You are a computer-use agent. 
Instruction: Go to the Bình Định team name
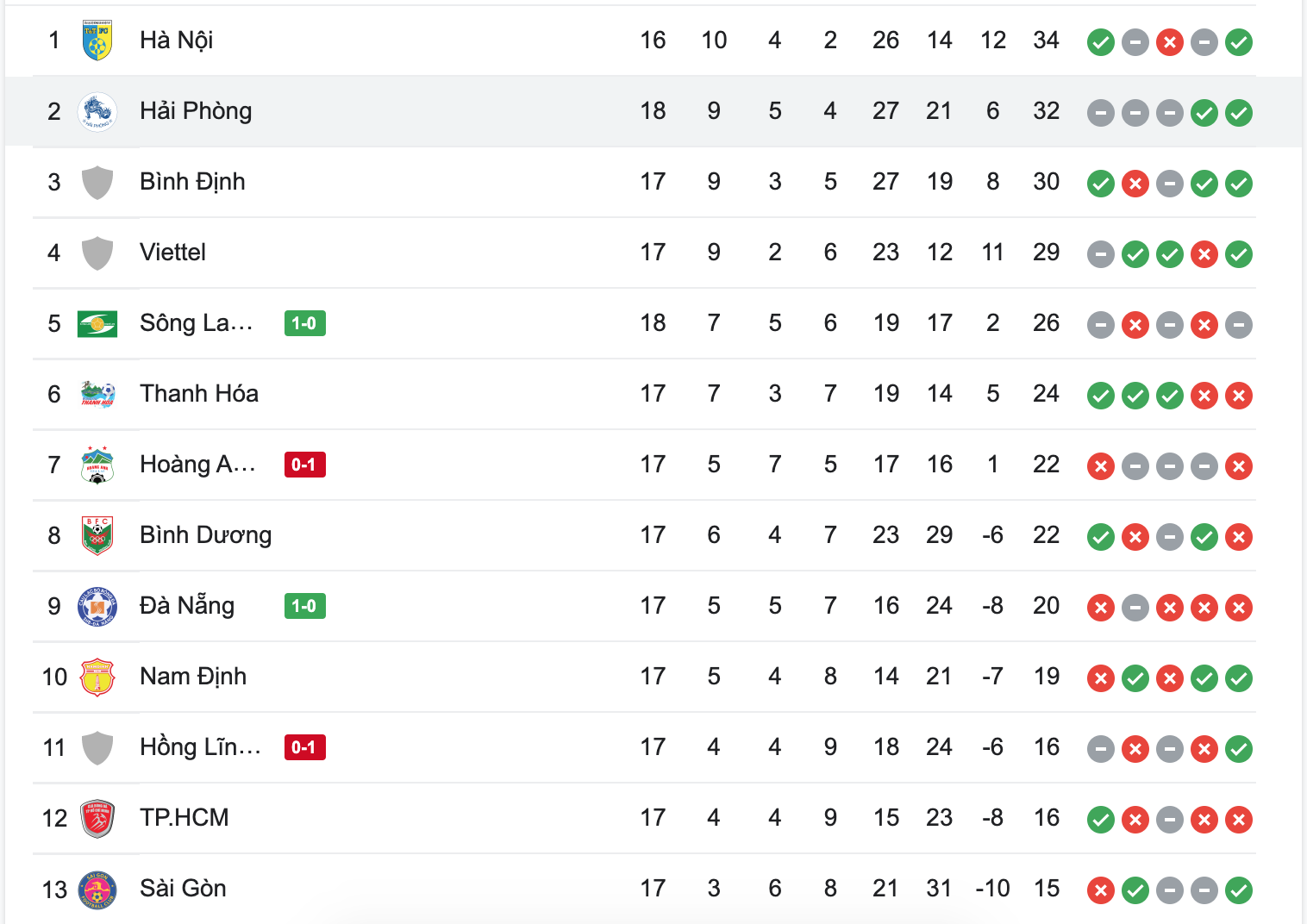192,182
